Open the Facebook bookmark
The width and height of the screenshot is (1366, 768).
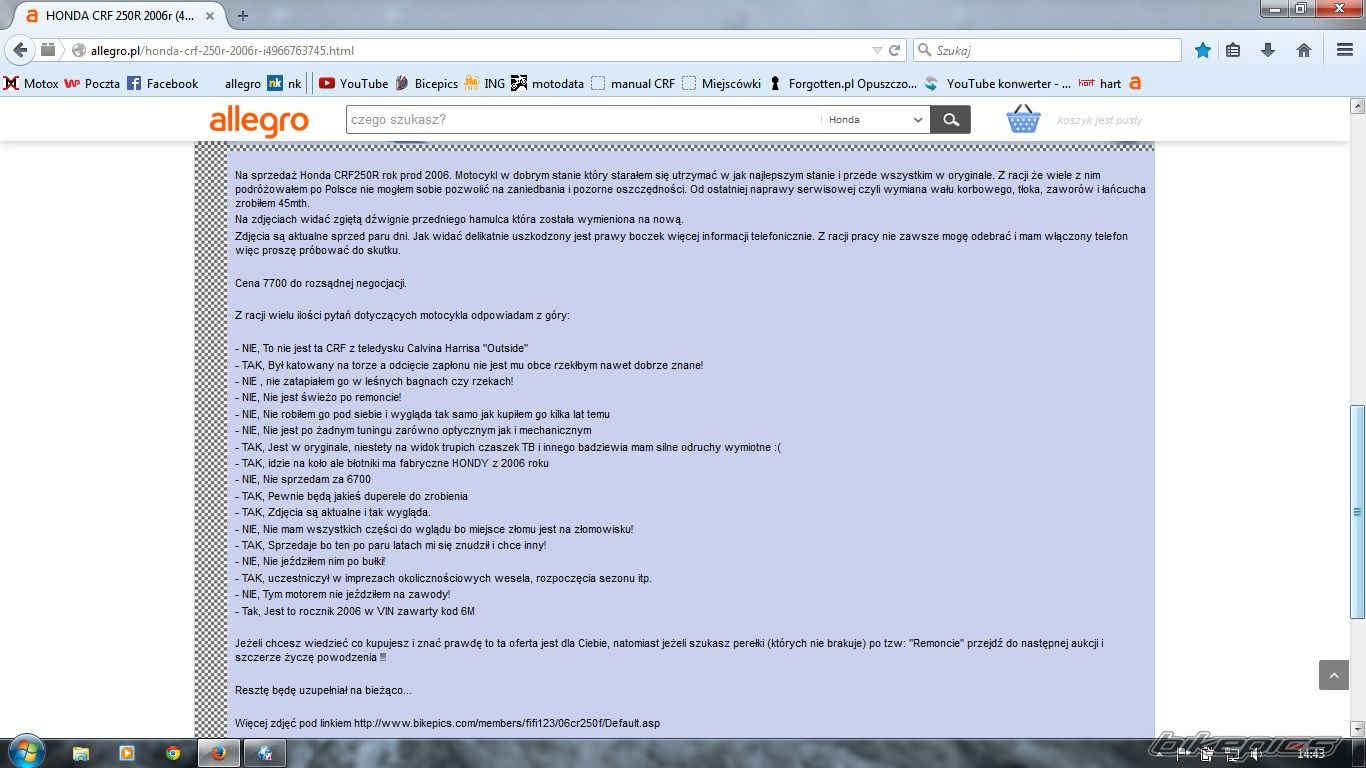163,84
